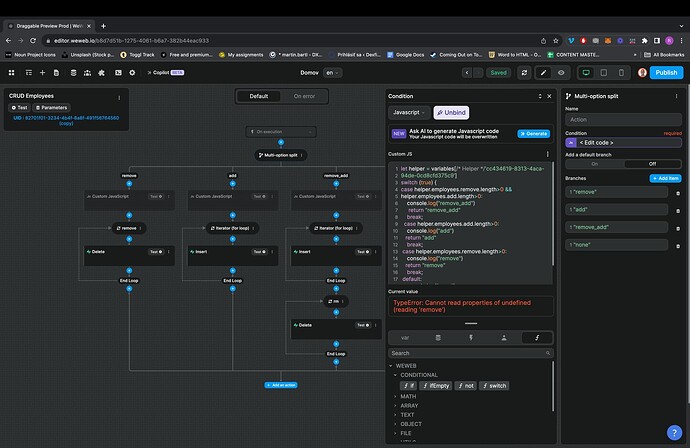This screenshot has width=690, height=448.
Task: Collapse the CONDITIONAL category
Action: [395, 375]
